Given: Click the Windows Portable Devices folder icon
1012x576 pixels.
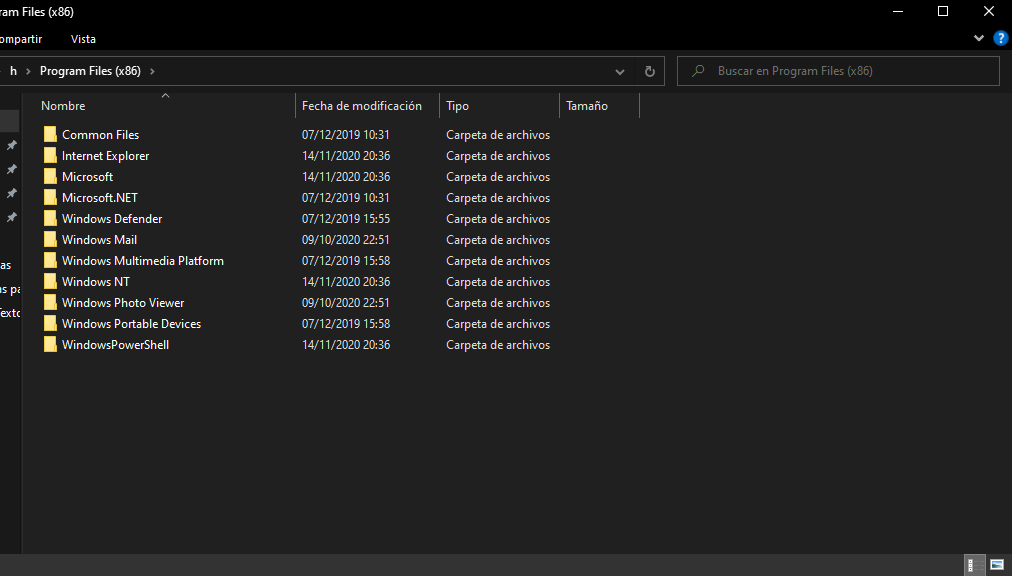Looking at the screenshot, I should [50, 324].
